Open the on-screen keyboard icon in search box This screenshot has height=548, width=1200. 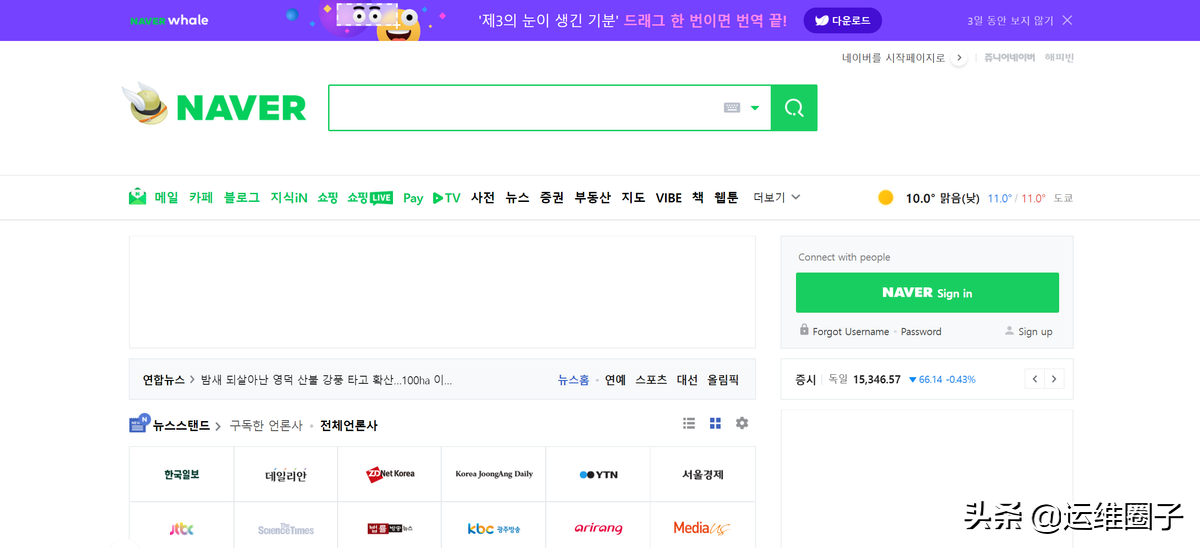pyautogui.click(x=732, y=108)
